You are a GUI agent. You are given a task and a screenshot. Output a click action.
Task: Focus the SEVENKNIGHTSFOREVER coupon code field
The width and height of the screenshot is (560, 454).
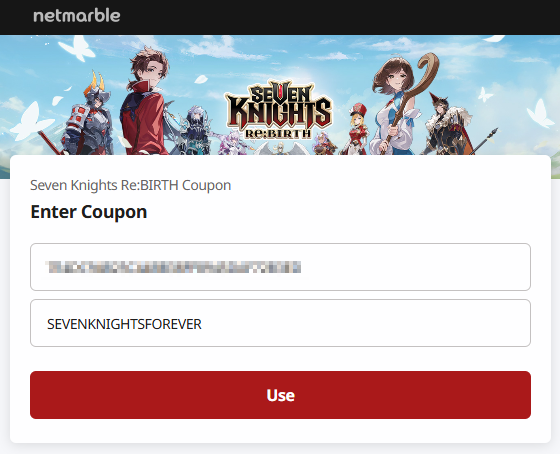click(280, 323)
